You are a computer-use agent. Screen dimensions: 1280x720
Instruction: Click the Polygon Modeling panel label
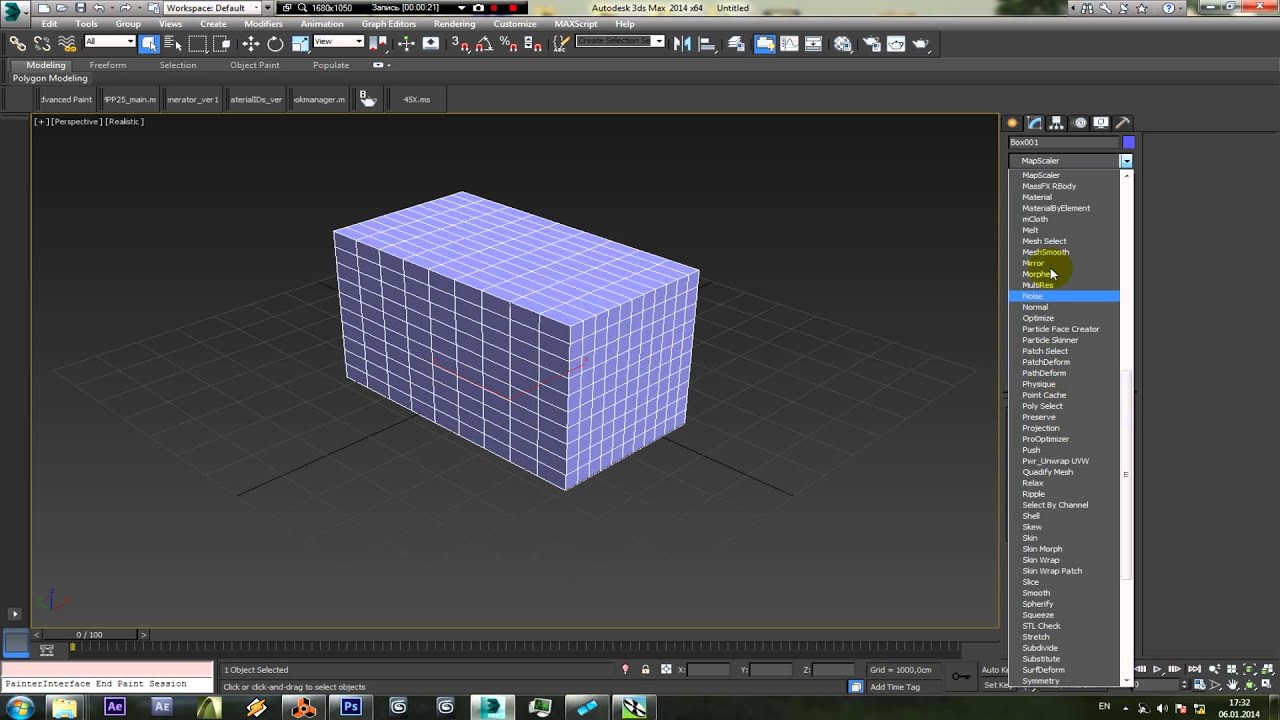point(50,78)
